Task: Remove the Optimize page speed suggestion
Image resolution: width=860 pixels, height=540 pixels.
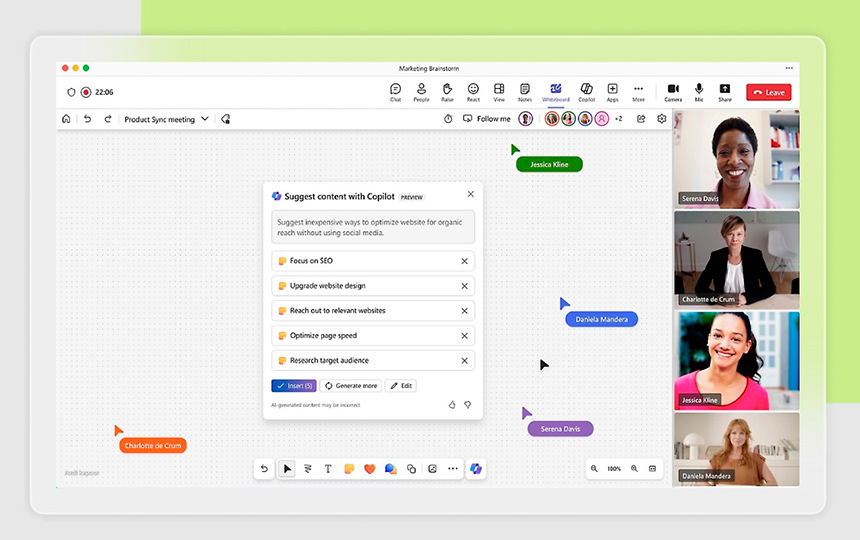Action: 465,336
